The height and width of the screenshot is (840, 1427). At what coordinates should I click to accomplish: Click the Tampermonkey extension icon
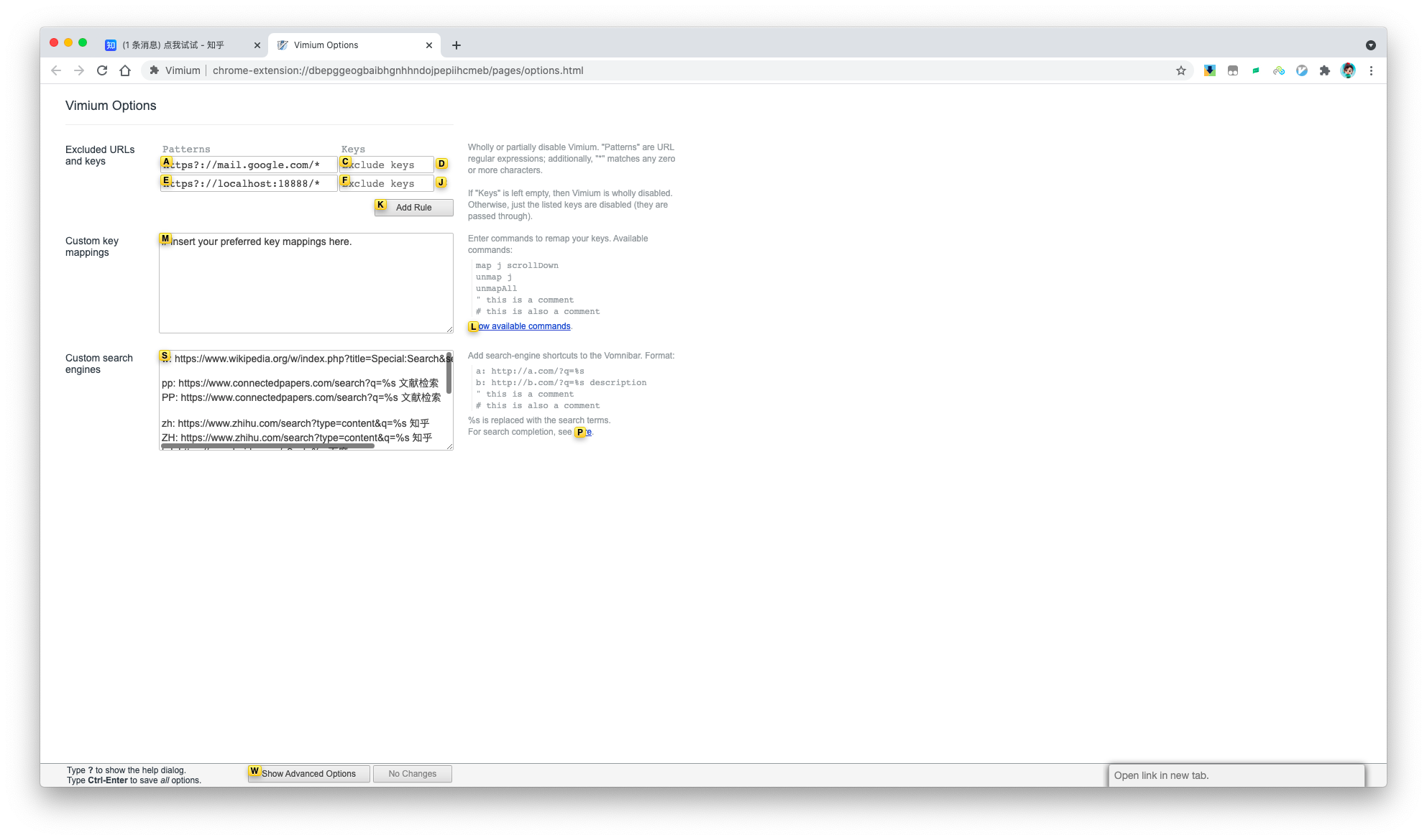pos(1233,70)
